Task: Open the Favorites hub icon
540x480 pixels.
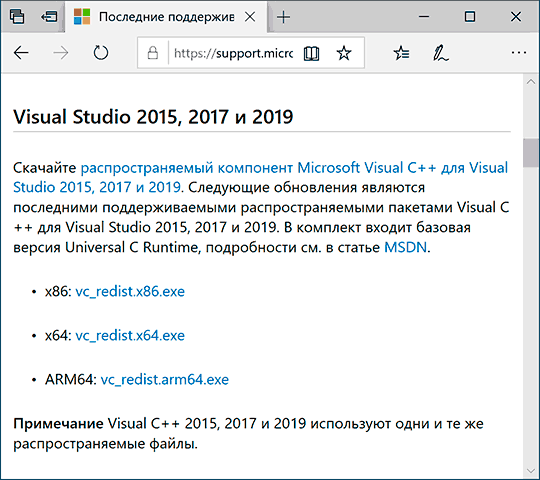Action: [x=401, y=53]
